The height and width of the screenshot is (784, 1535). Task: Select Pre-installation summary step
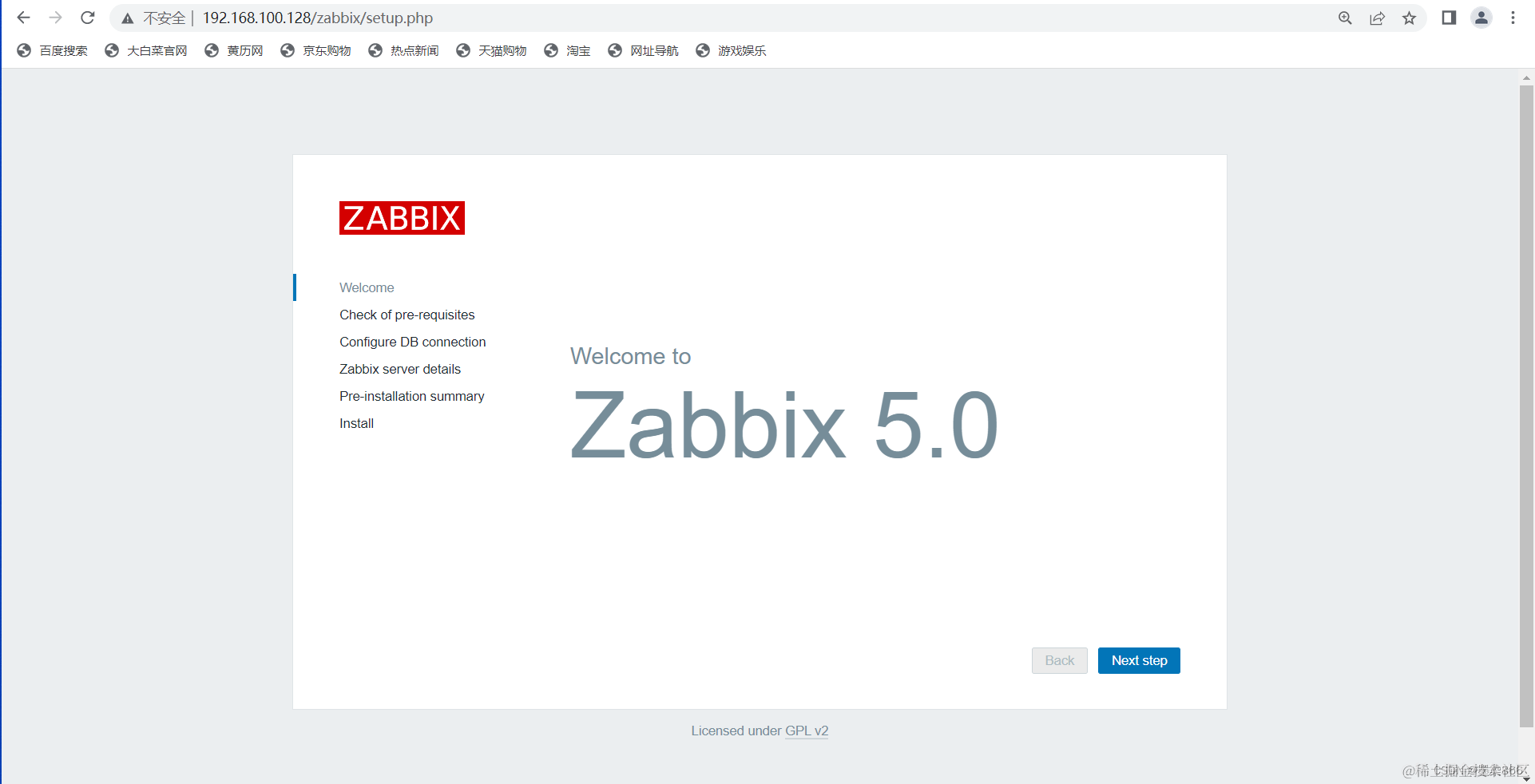click(x=411, y=396)
